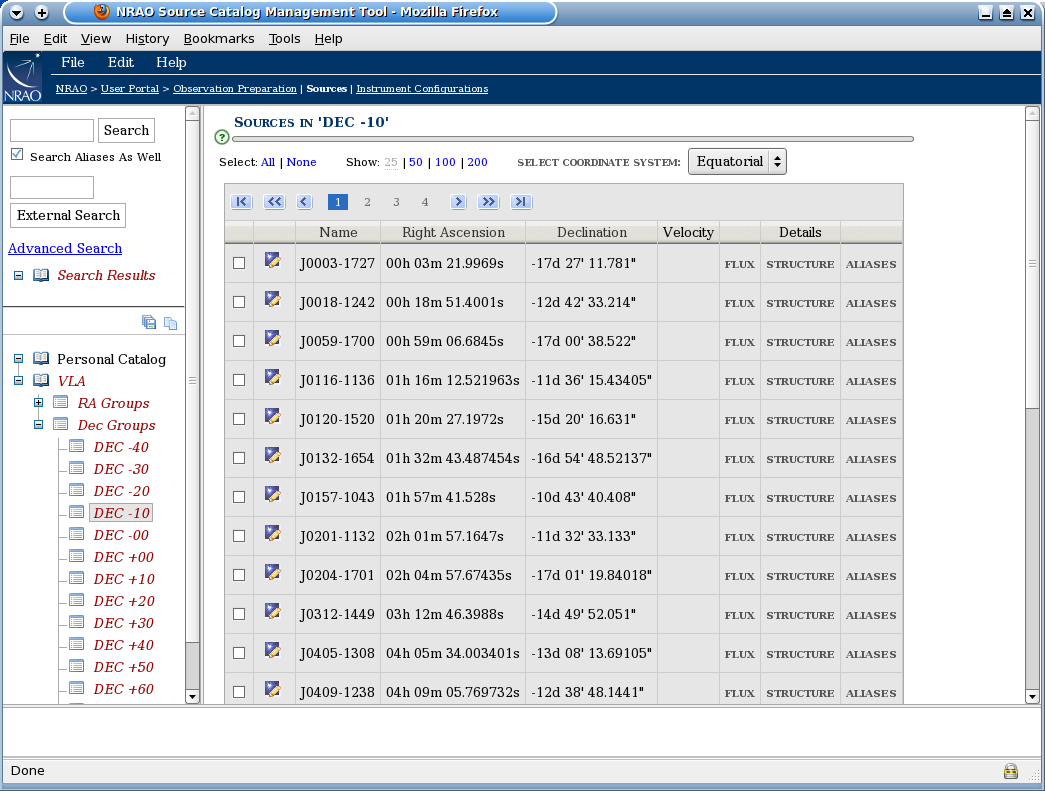Collapse the Dec Groups tree branch
Viewport: 1045px width, 791px height.
click(38, 424)
